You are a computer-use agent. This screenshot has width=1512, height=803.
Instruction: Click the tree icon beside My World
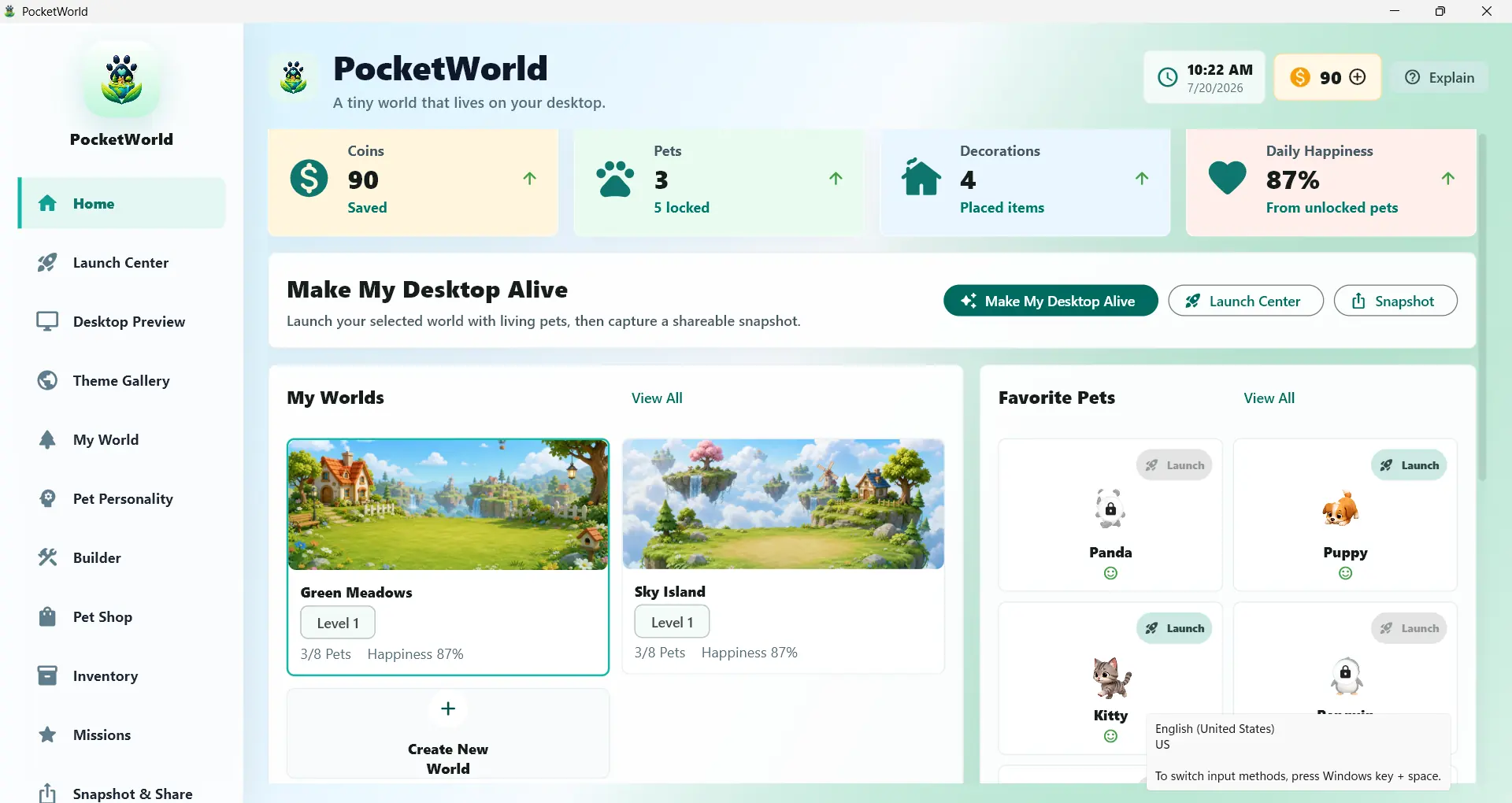point(47,440)
